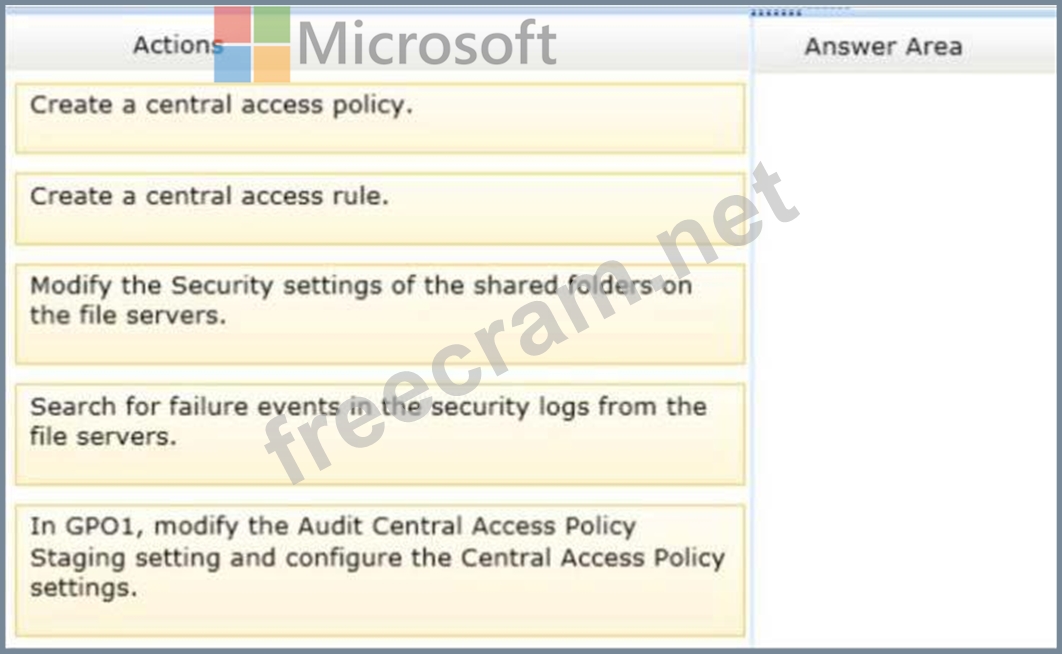
Task: Click the empty Answer Area drop zone
Action: [x=906, y=359]
